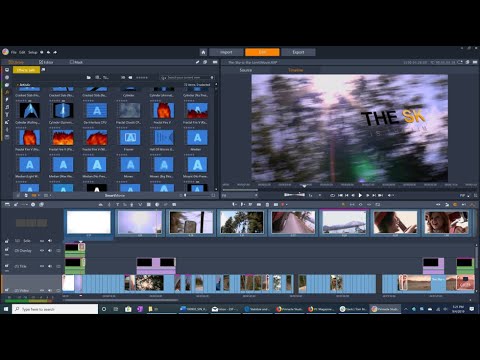The width and height of the screenshot is (480, 360).
Task: Select the Freeze effect thumbnail
Action: pyautogui.click(x=130, y=137)
